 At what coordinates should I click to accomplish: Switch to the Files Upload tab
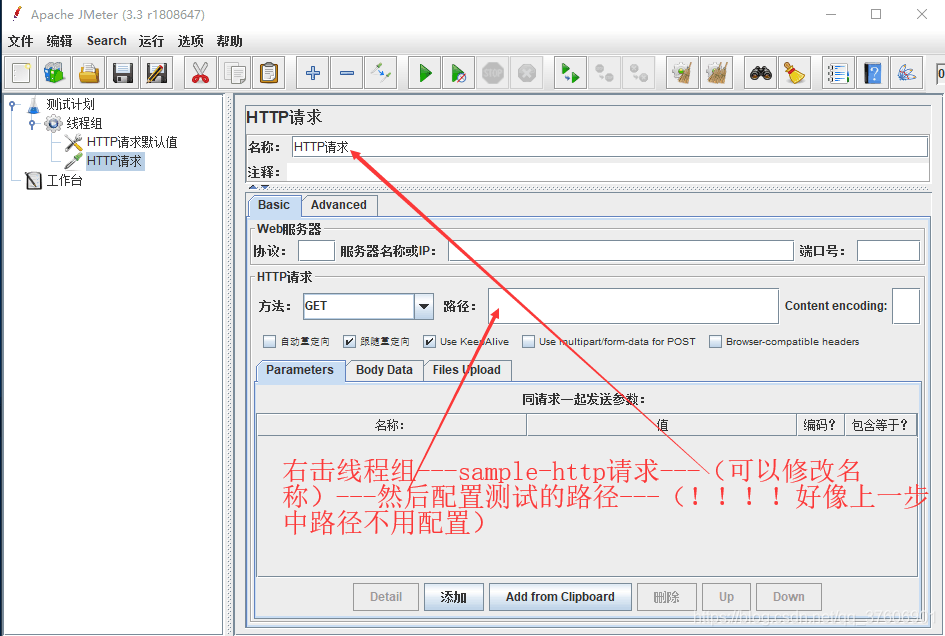point(467,370)
